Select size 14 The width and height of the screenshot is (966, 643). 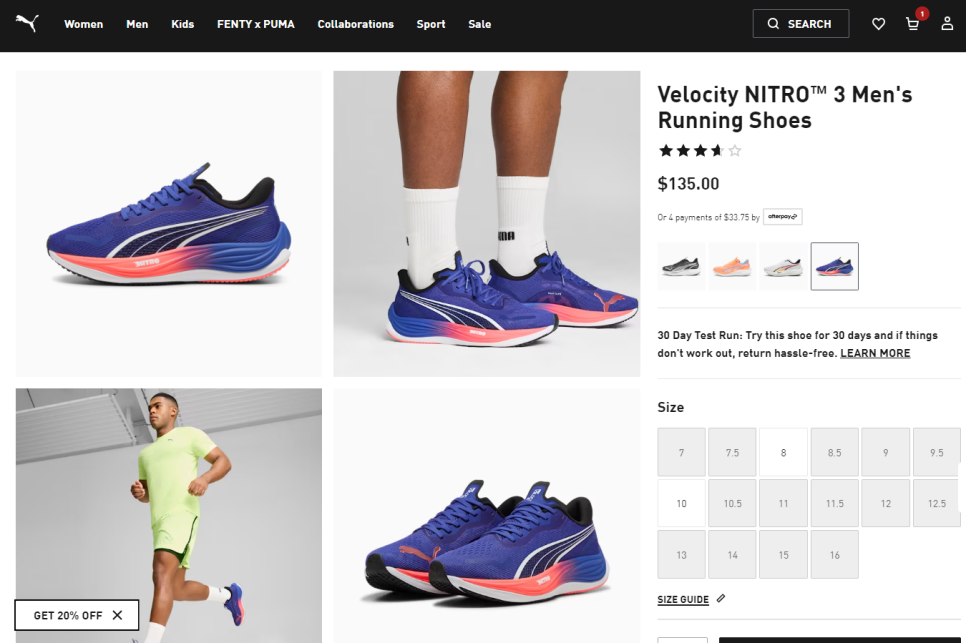coord(732,554)
